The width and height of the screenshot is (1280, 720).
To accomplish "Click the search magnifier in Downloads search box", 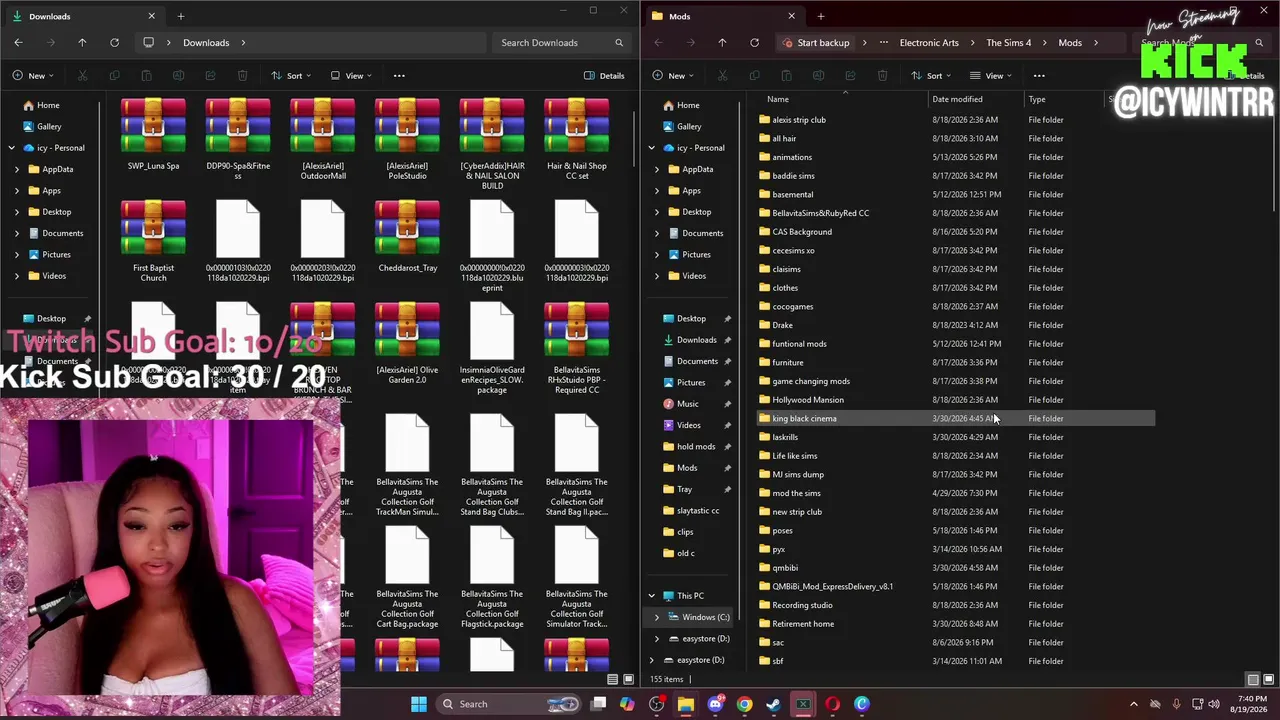I will pyautogui.click(x=619, y=43).
